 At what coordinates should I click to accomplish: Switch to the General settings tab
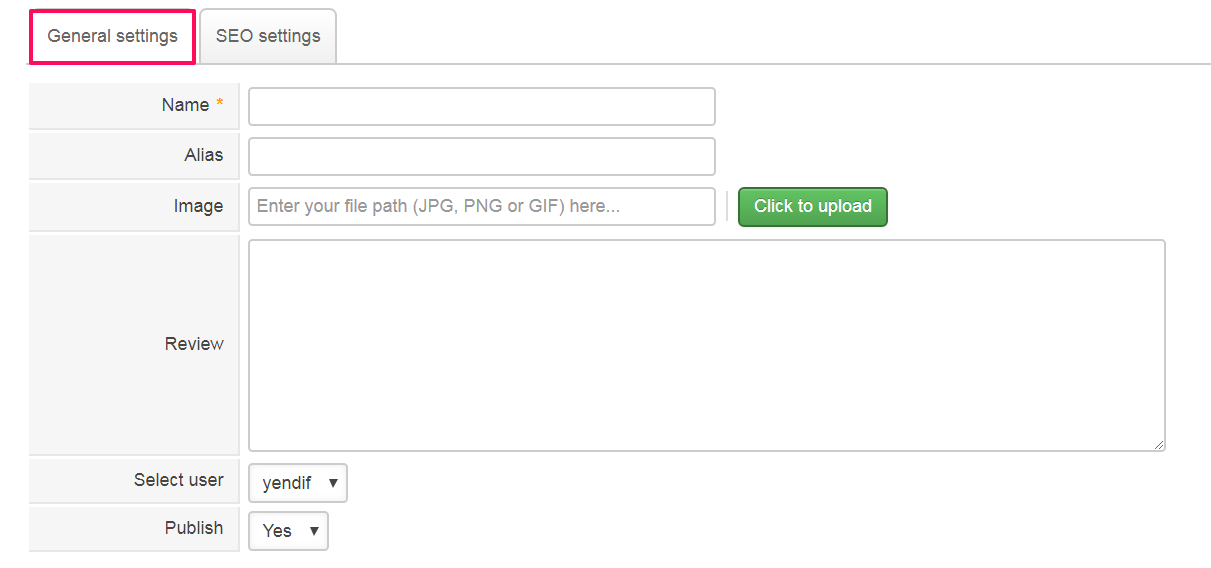tap(112, 37)
